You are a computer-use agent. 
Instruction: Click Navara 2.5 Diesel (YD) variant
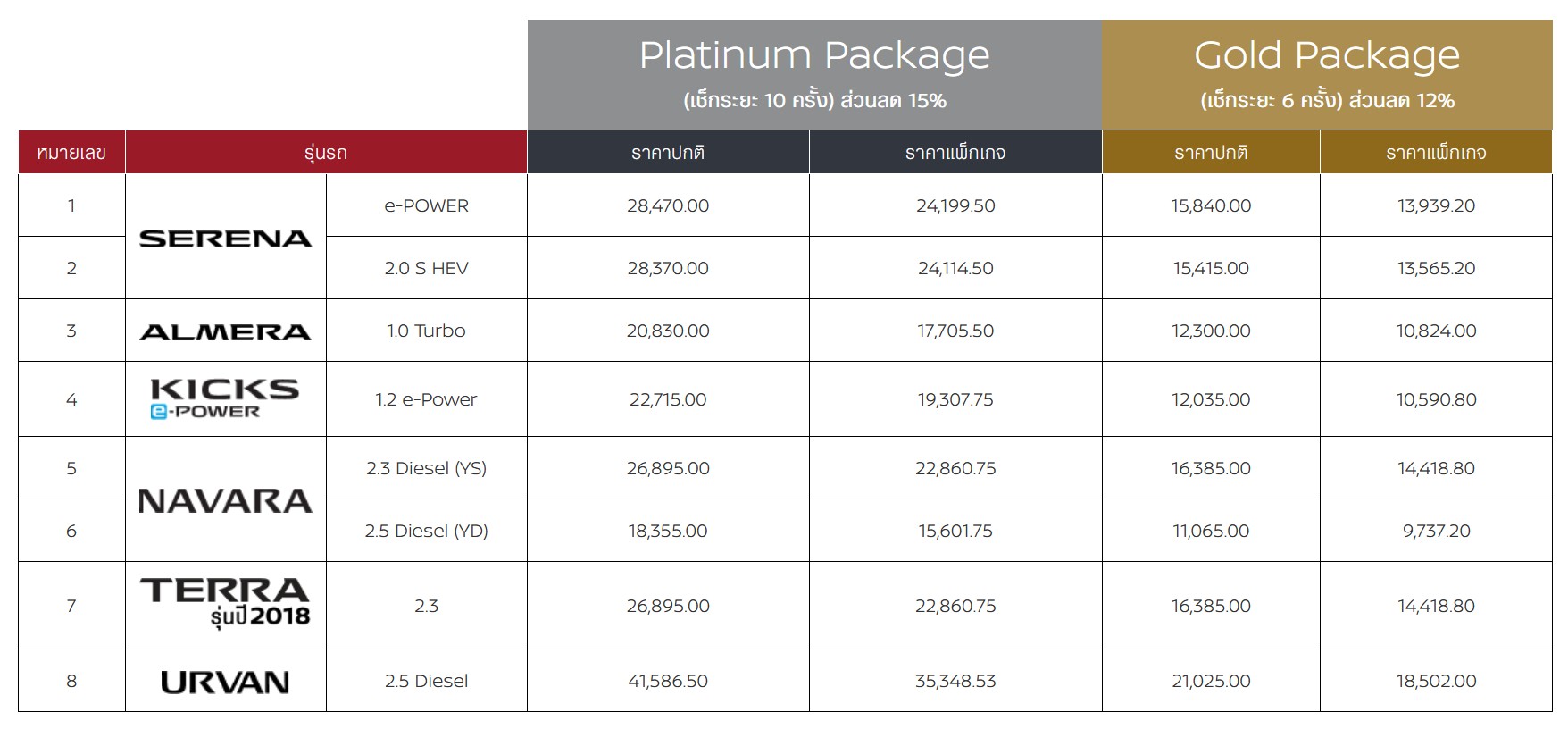click(426, 531)
